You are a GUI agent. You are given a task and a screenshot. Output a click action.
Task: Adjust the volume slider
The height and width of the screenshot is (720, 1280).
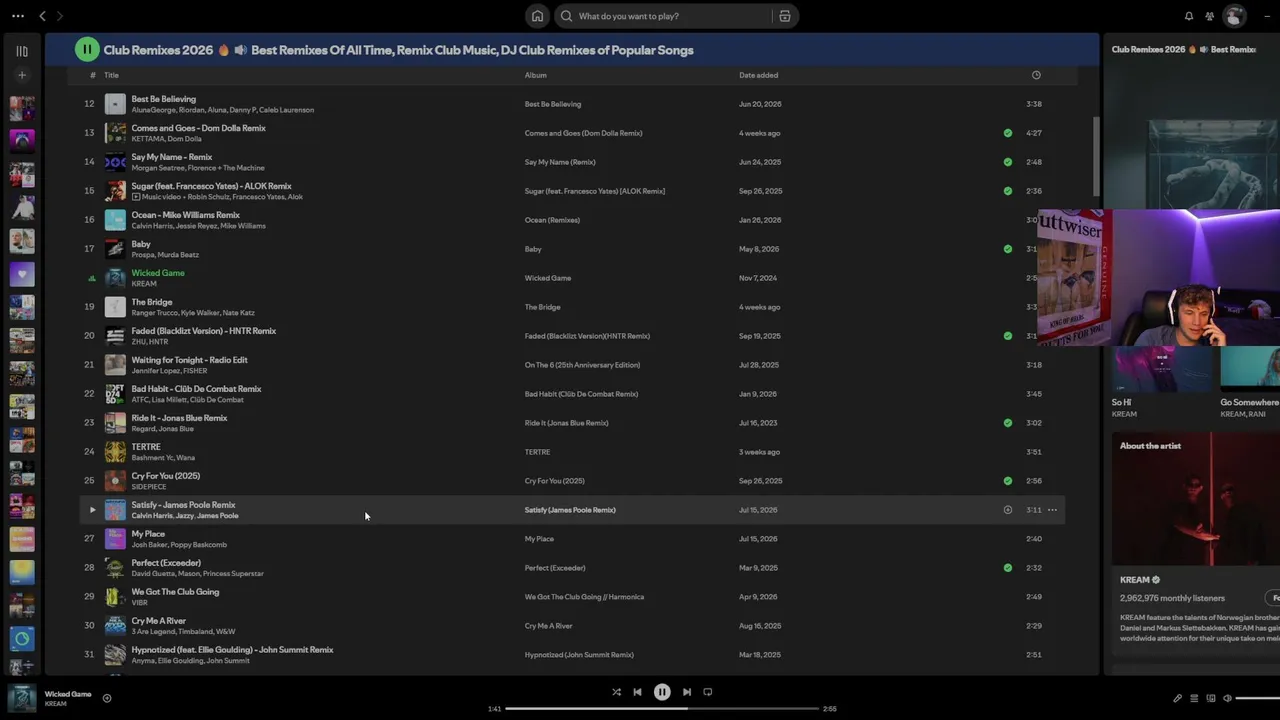1256,698
